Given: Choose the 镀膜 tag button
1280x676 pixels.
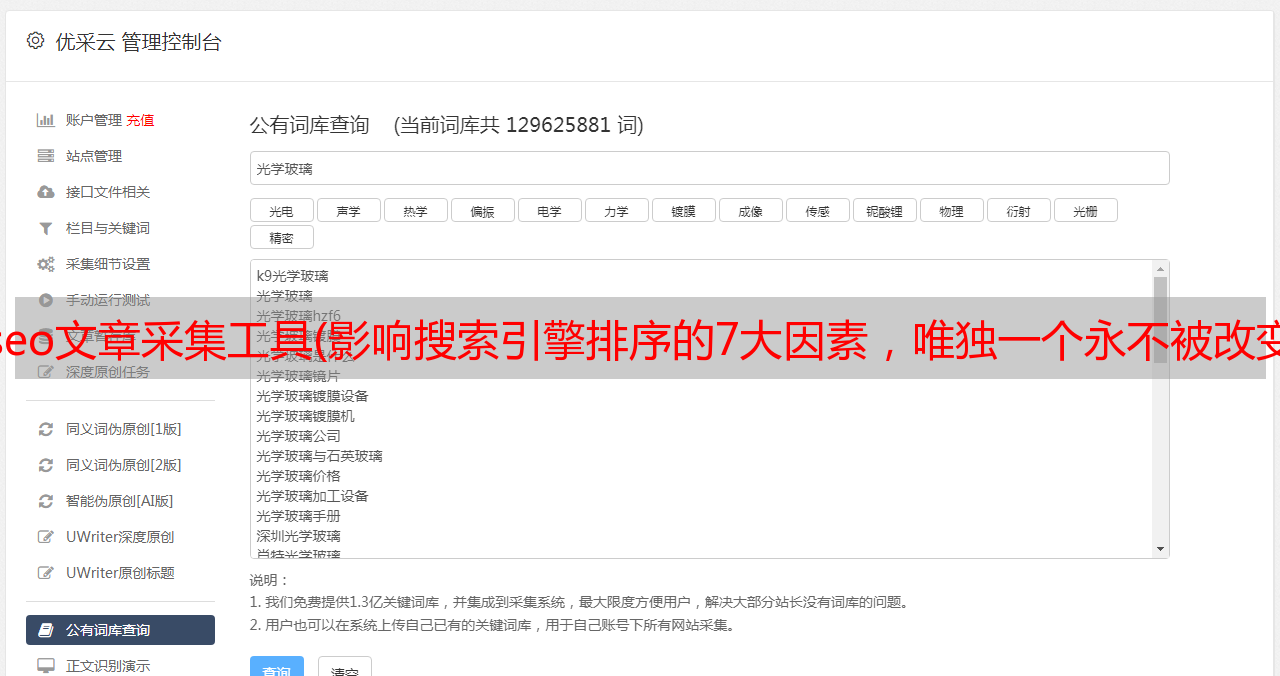Looking at the screenshot, I should pos(683,210).
